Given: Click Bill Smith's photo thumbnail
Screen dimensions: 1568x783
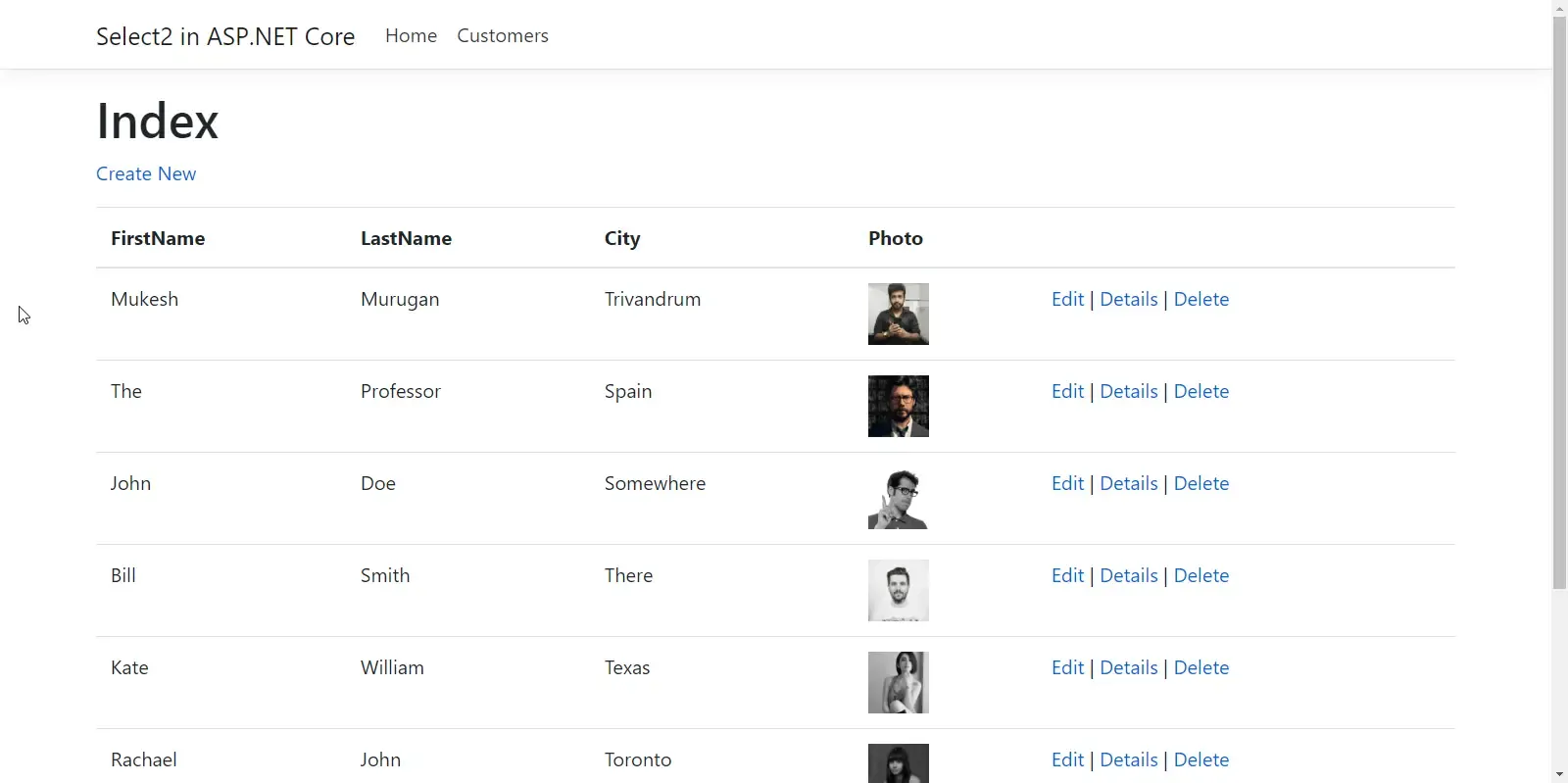Looking at the screenshot, I should 898,590.
